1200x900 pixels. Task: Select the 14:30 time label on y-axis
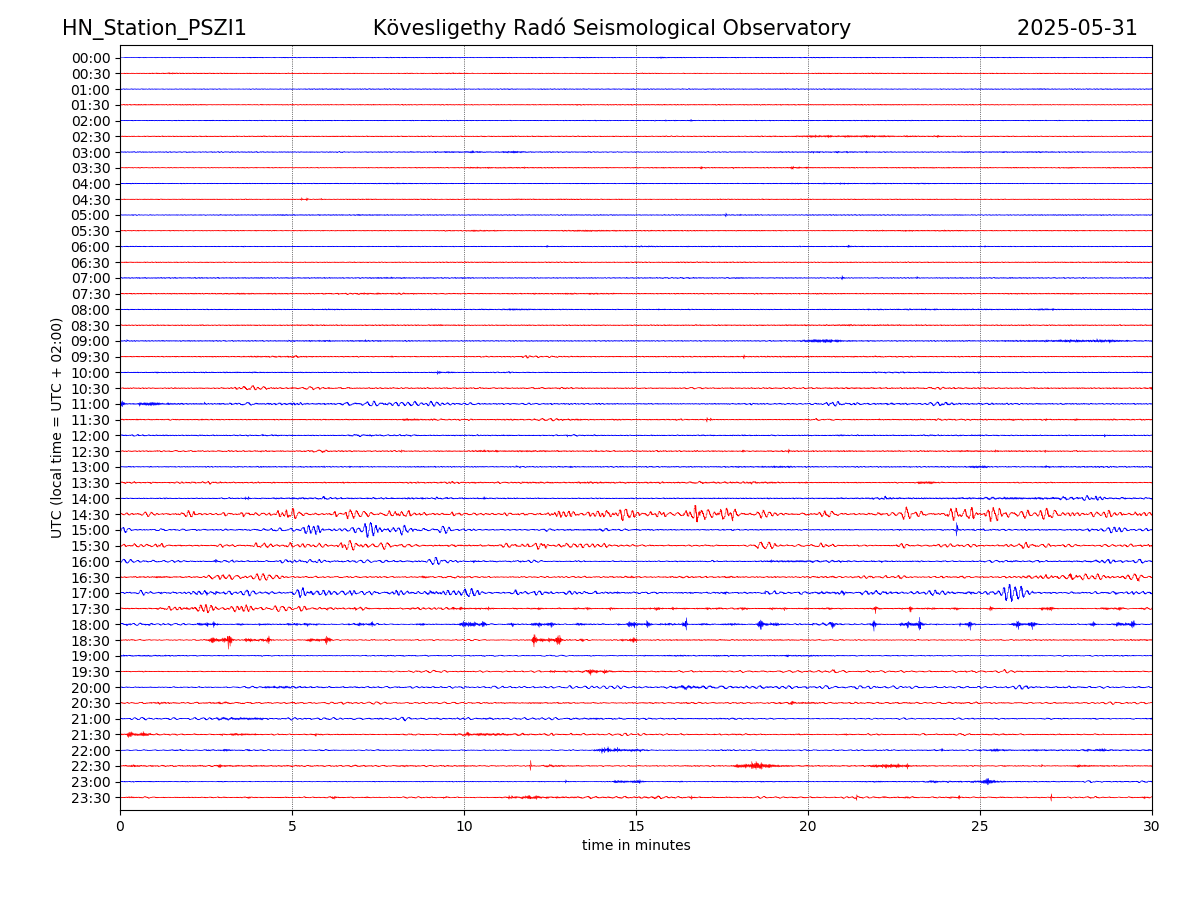pyautogui.click(x=90, y=515)
